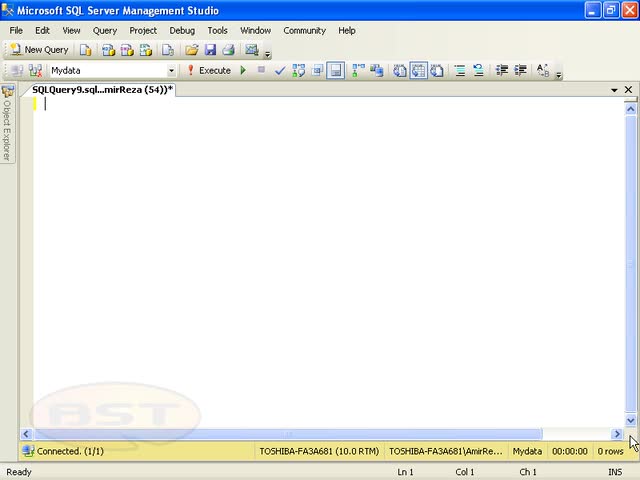Image resolution: width=640 pixels, height=480 pixels.
Task: Click the Execute button
Action: (209, 71)
